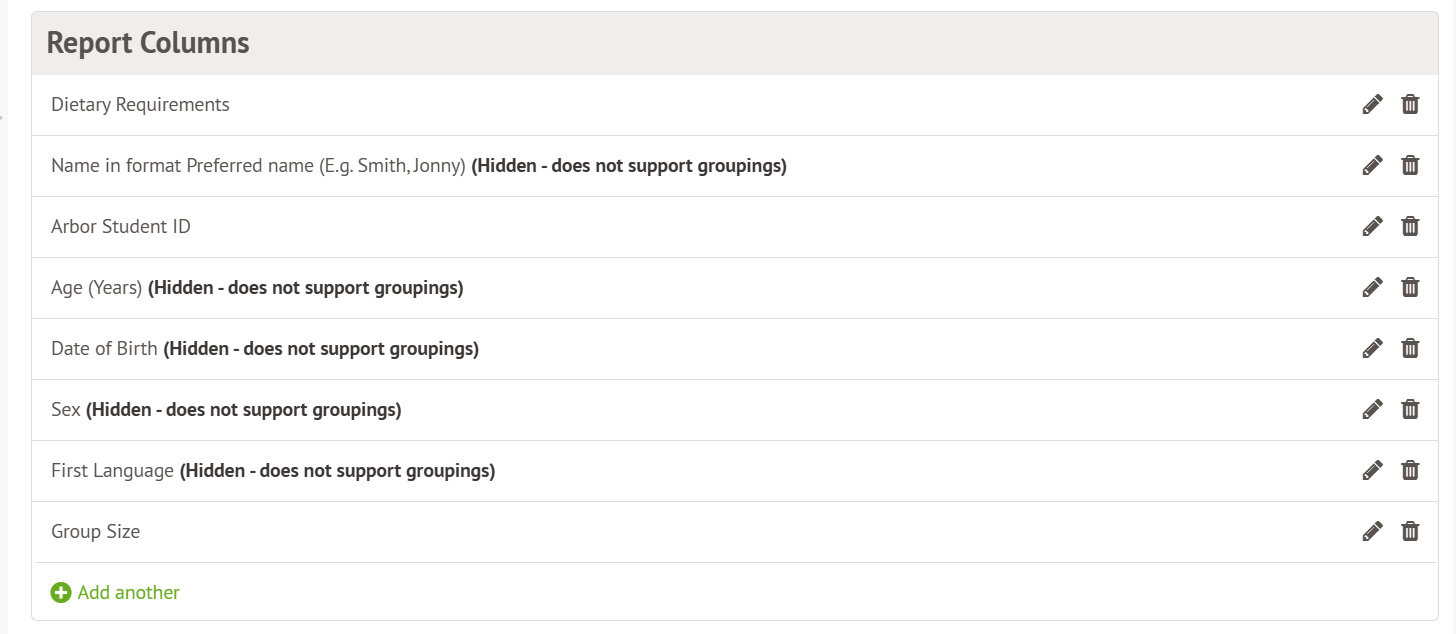
Task: Delete the Dietary Requirements column
Action: (x=1410, y=104)
